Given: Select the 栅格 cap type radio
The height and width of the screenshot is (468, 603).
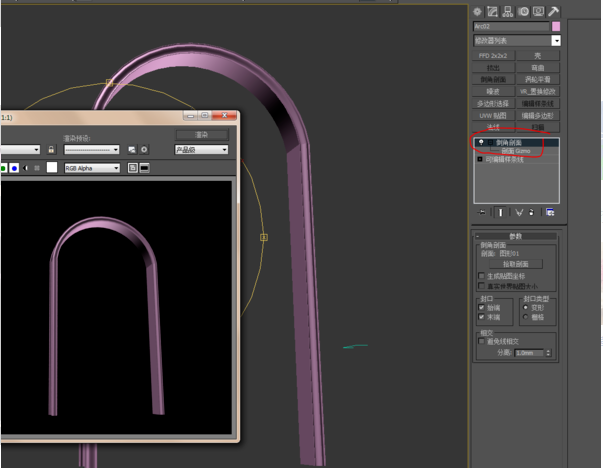Looking at the screenshot, I should pyautogui.click(x=525, y=317).
